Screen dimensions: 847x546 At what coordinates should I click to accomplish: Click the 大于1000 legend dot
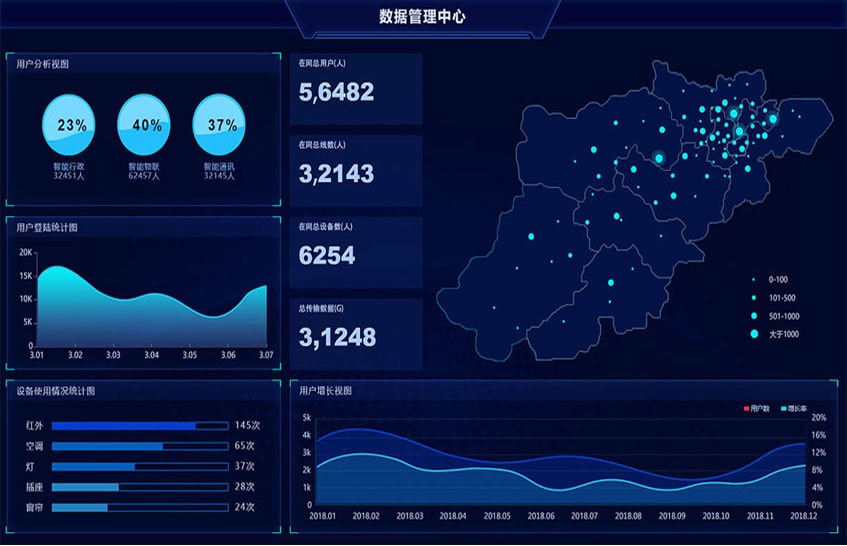[754, 333]
